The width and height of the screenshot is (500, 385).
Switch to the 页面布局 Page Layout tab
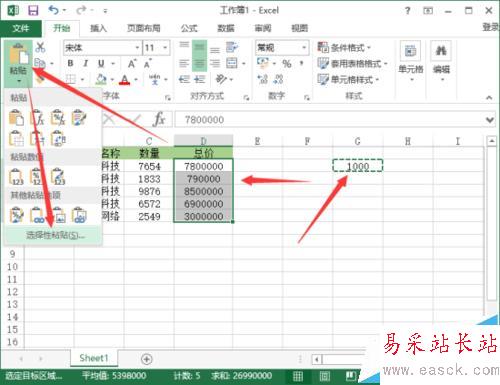[x=144, y=28]
